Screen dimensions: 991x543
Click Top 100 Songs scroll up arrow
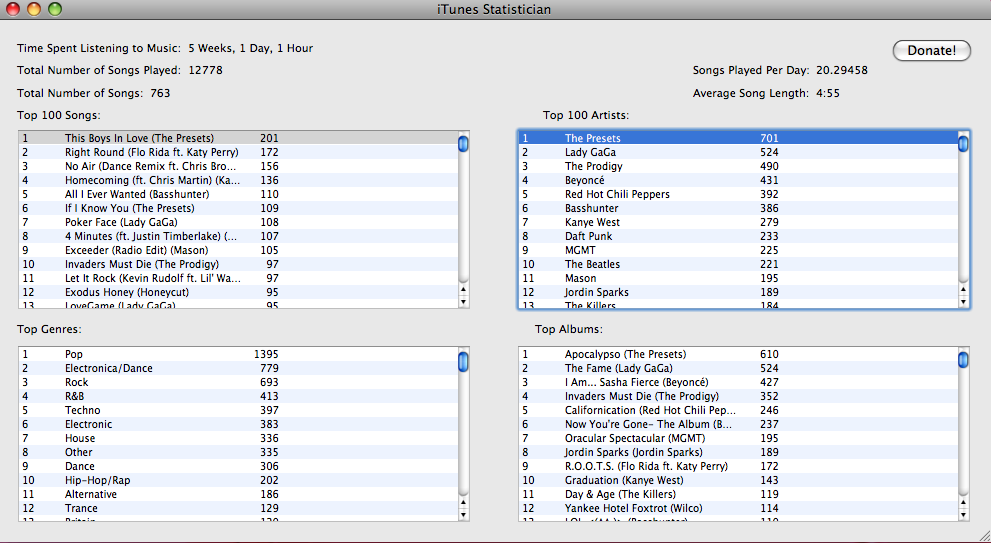tap(463, 290)
